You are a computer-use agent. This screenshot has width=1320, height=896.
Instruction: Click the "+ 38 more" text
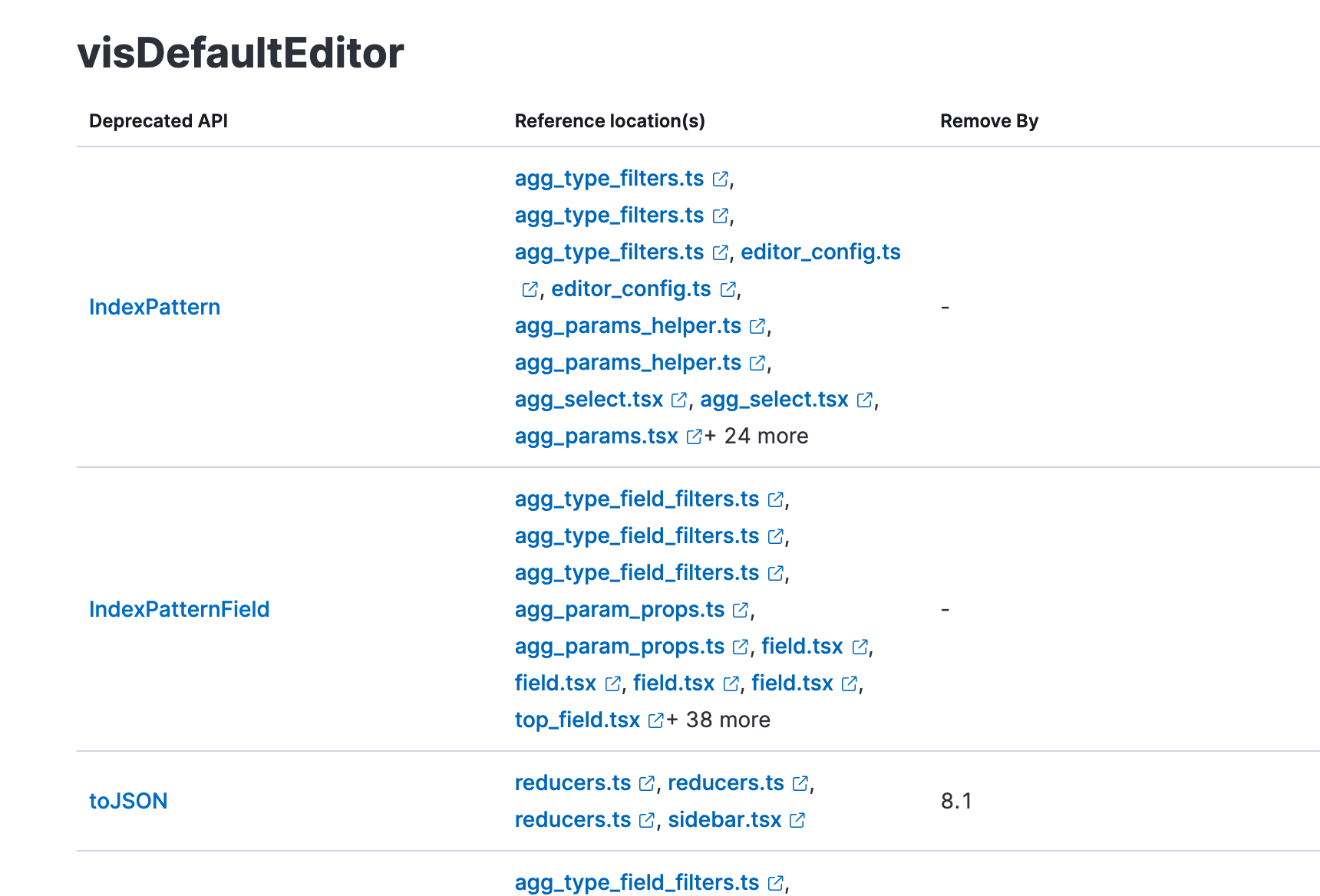pyautogui.click(x=718, y=720)
